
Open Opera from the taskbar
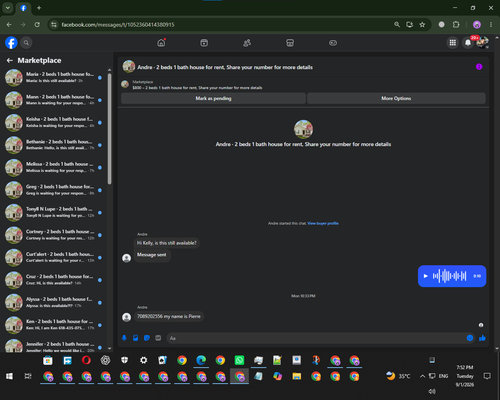pyautogui.click(x=86, y=360)
